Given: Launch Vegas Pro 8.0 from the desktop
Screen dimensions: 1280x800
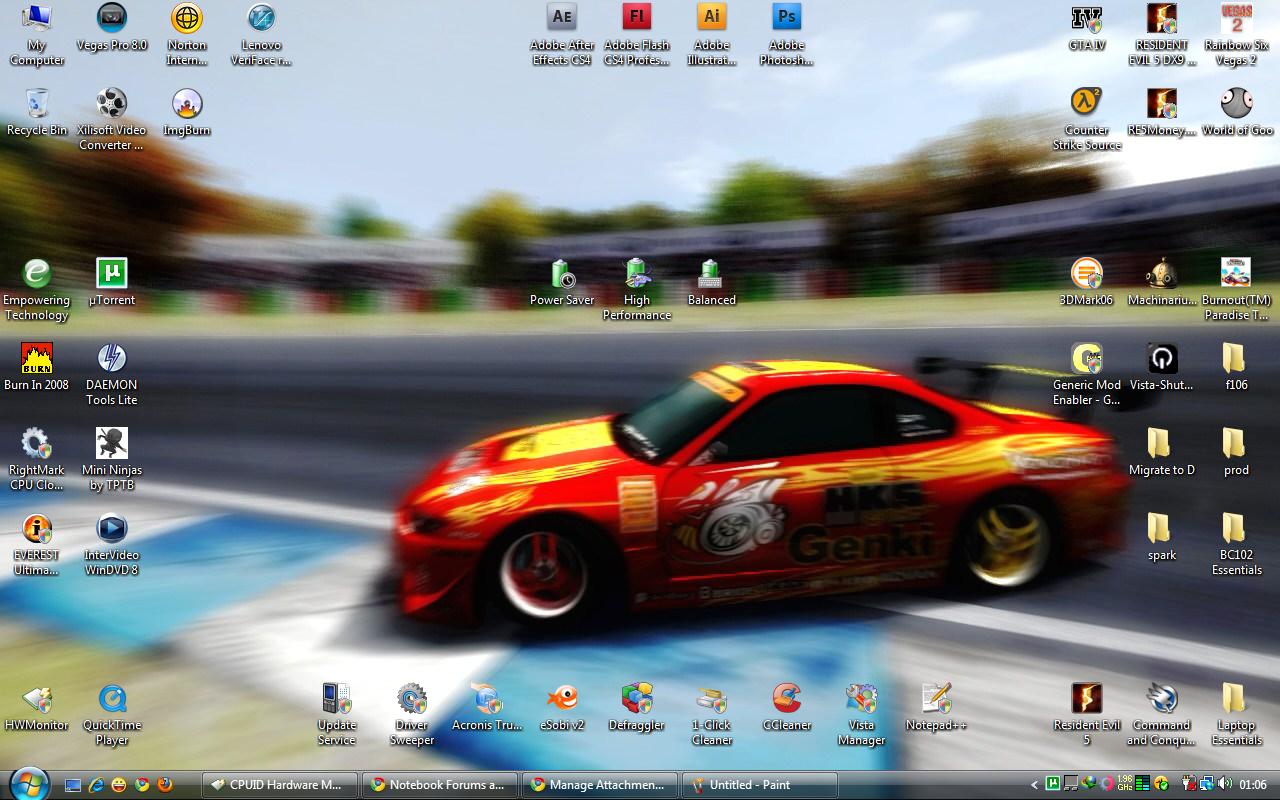Looking at the screenshot, I should (112, 27).
